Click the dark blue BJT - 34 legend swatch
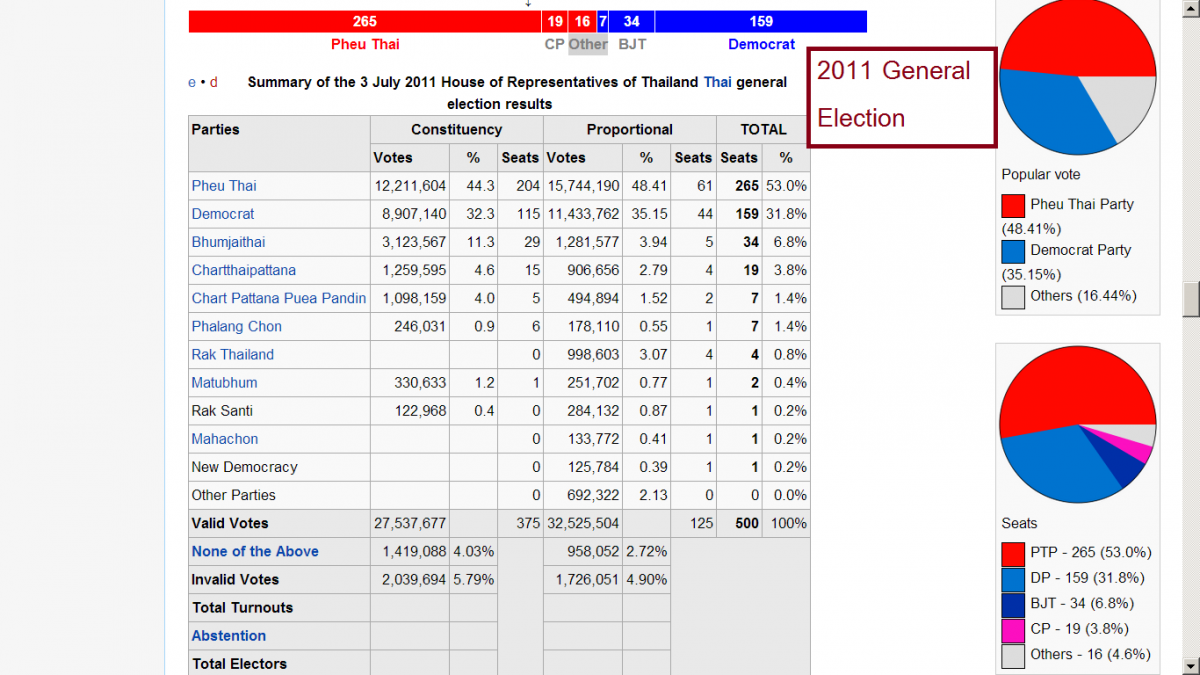1200x675 pixels. click(x=1013, y=605)
